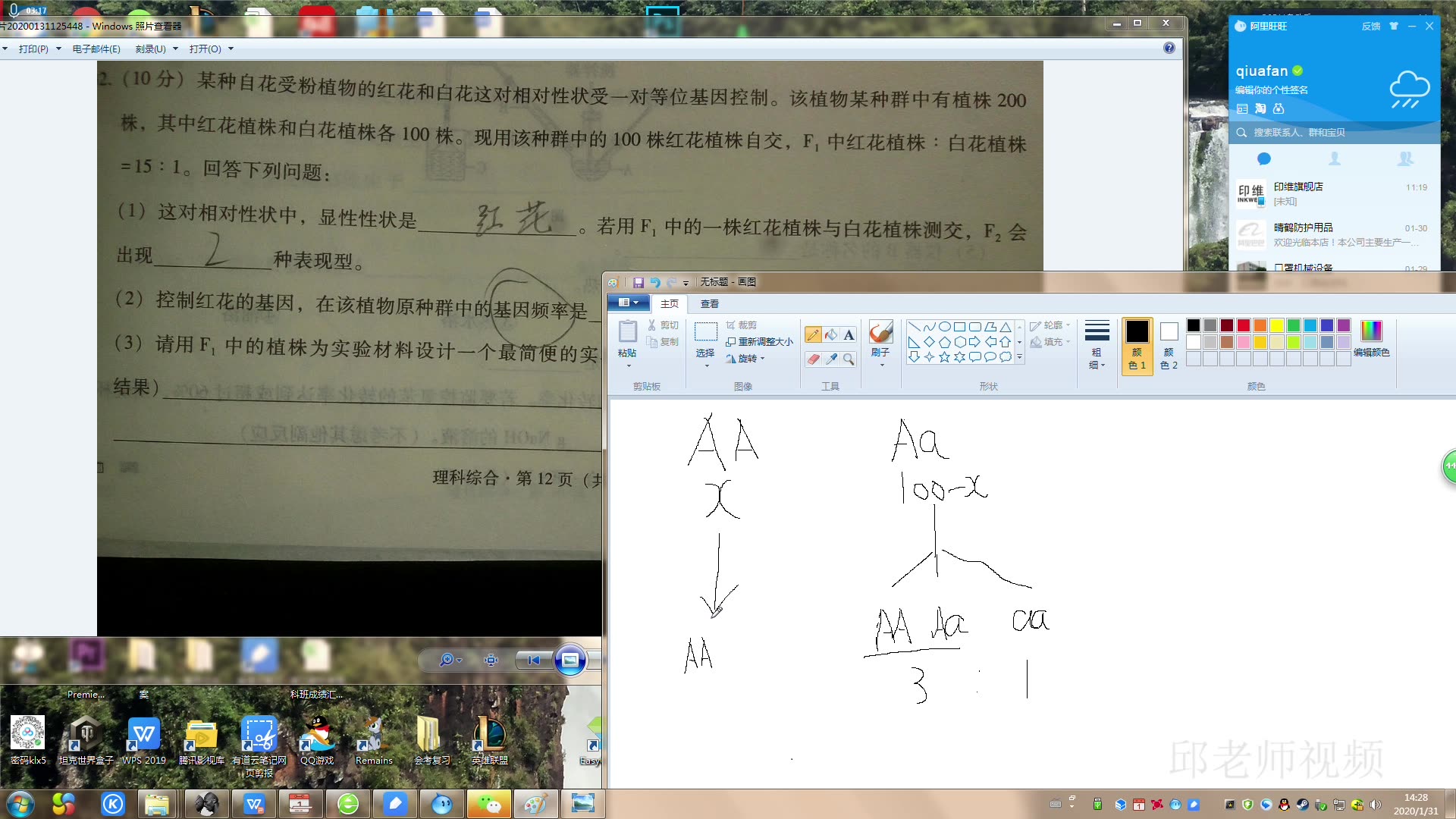Pick the Text tool in Paint
The width and height of the screenshot is (1456, 819).
tap(849, 335)
